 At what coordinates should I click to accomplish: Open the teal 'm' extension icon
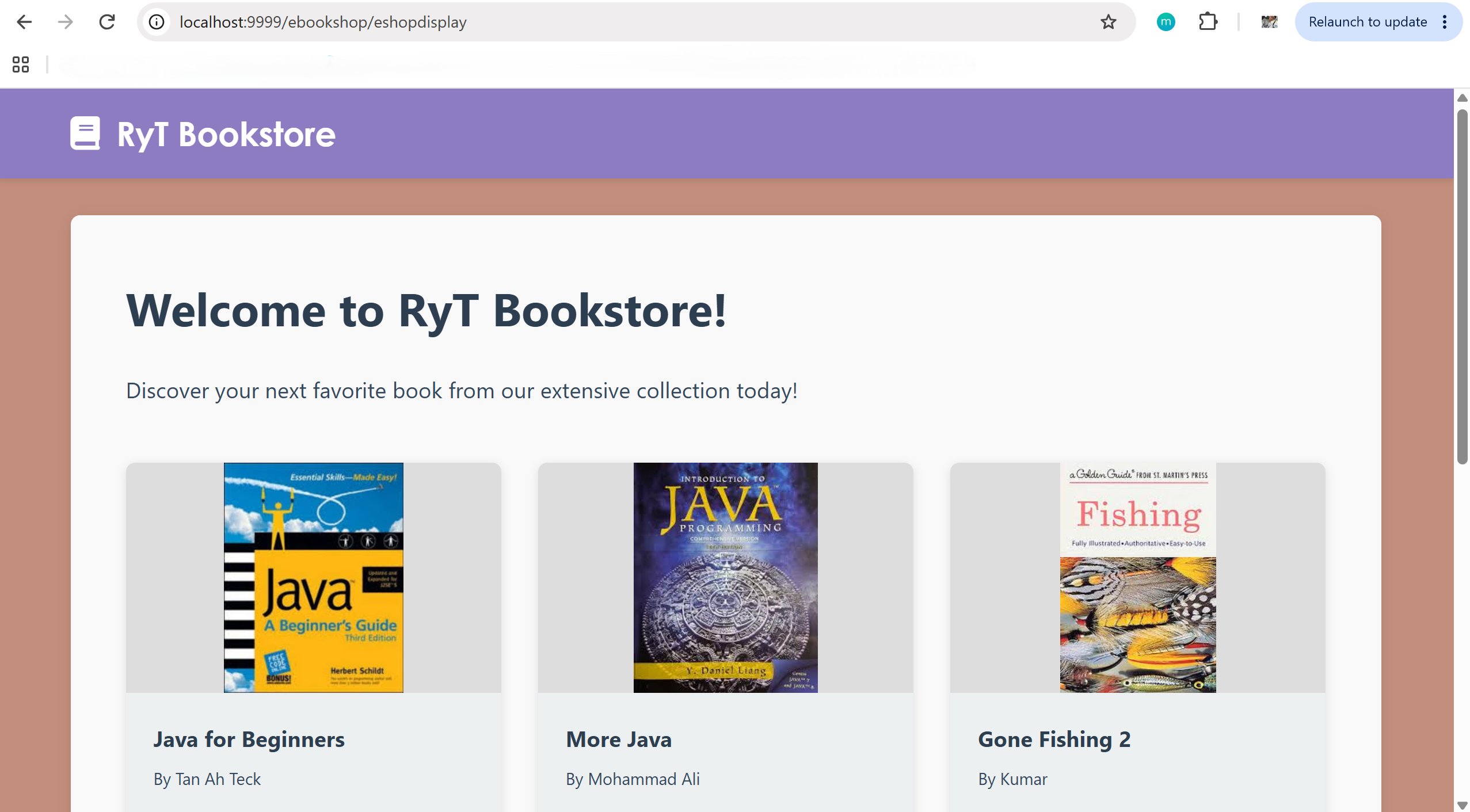click(1166, 22)
